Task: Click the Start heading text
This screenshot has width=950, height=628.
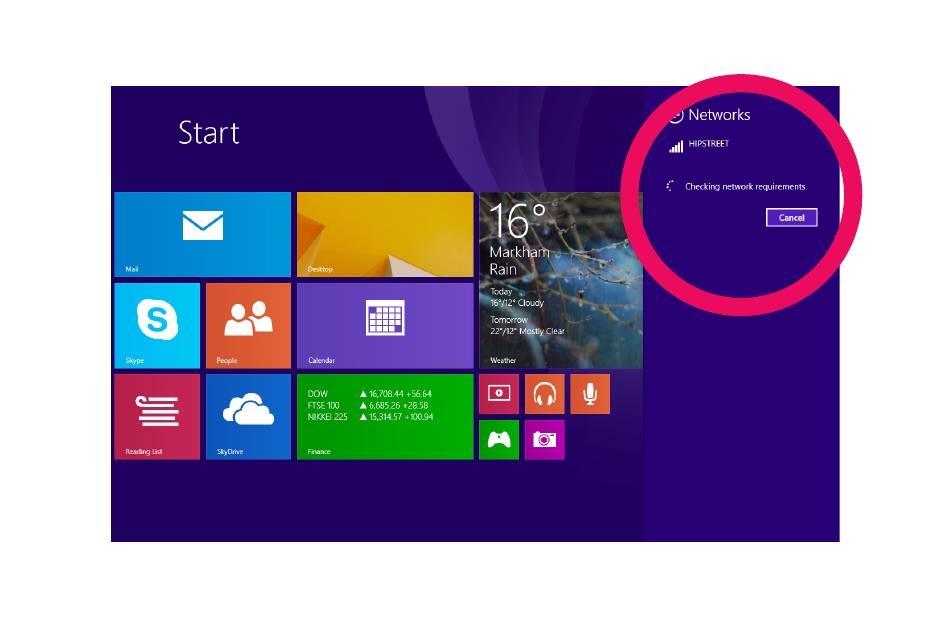Action: point(209,133)
